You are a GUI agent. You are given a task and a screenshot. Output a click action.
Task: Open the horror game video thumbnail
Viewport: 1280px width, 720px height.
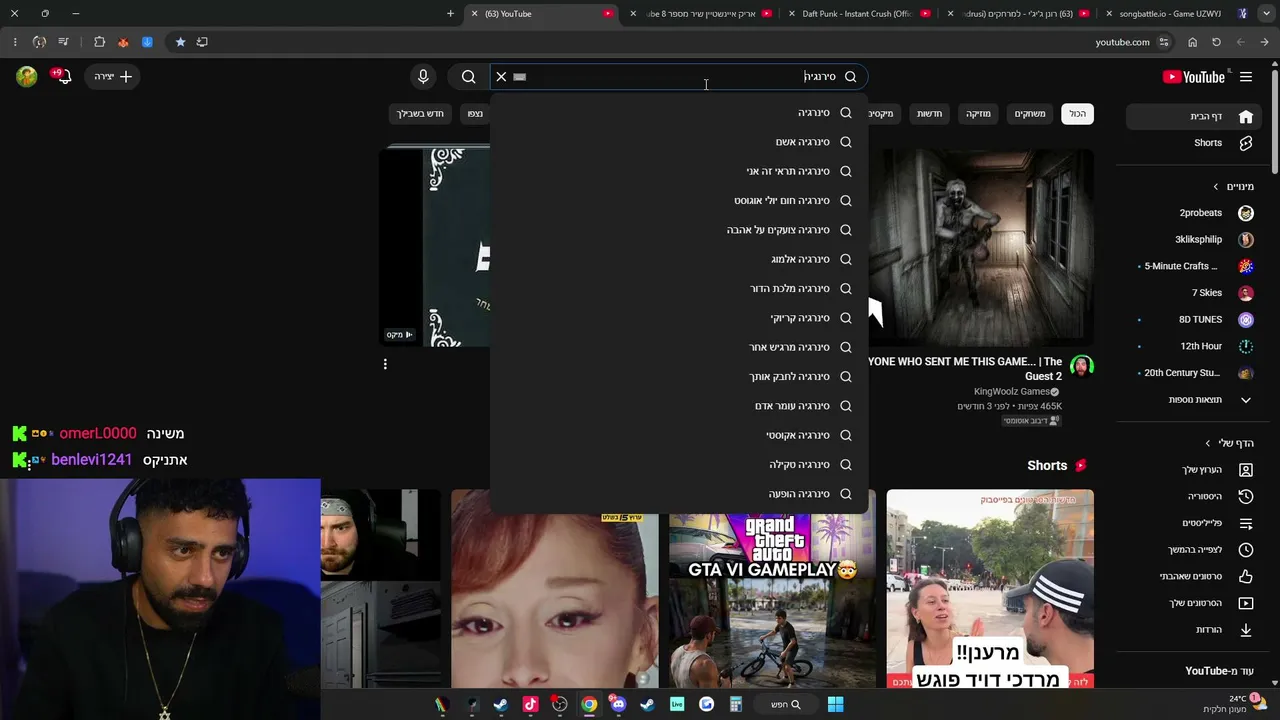coord(981,246)
